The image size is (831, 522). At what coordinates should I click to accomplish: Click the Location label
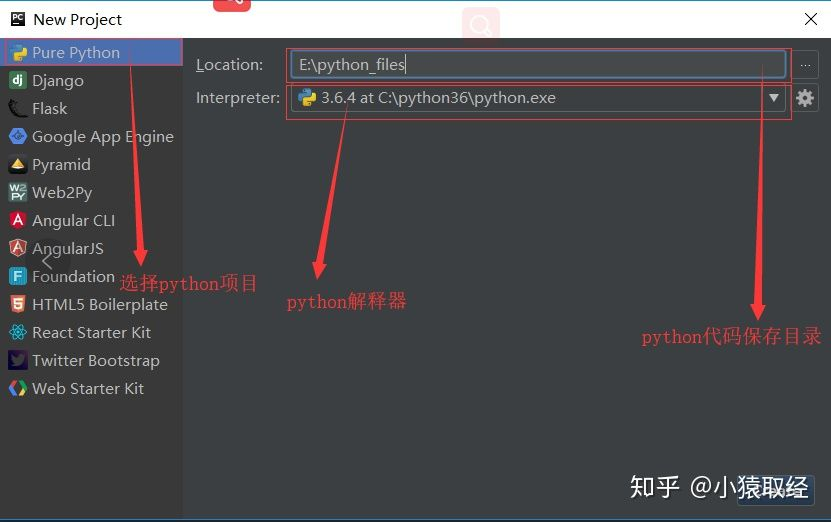[229, 65]
